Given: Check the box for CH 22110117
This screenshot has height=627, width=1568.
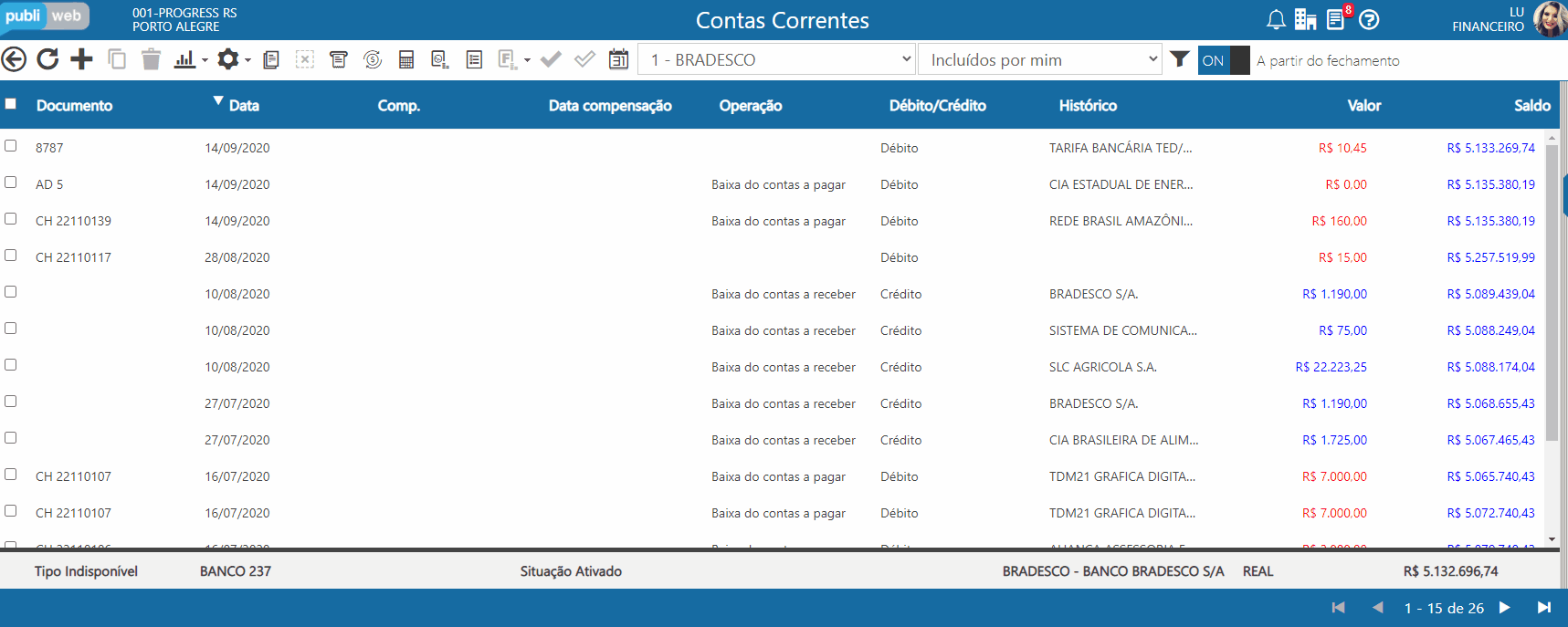Looking at the screenshot, I should [11, 256].
